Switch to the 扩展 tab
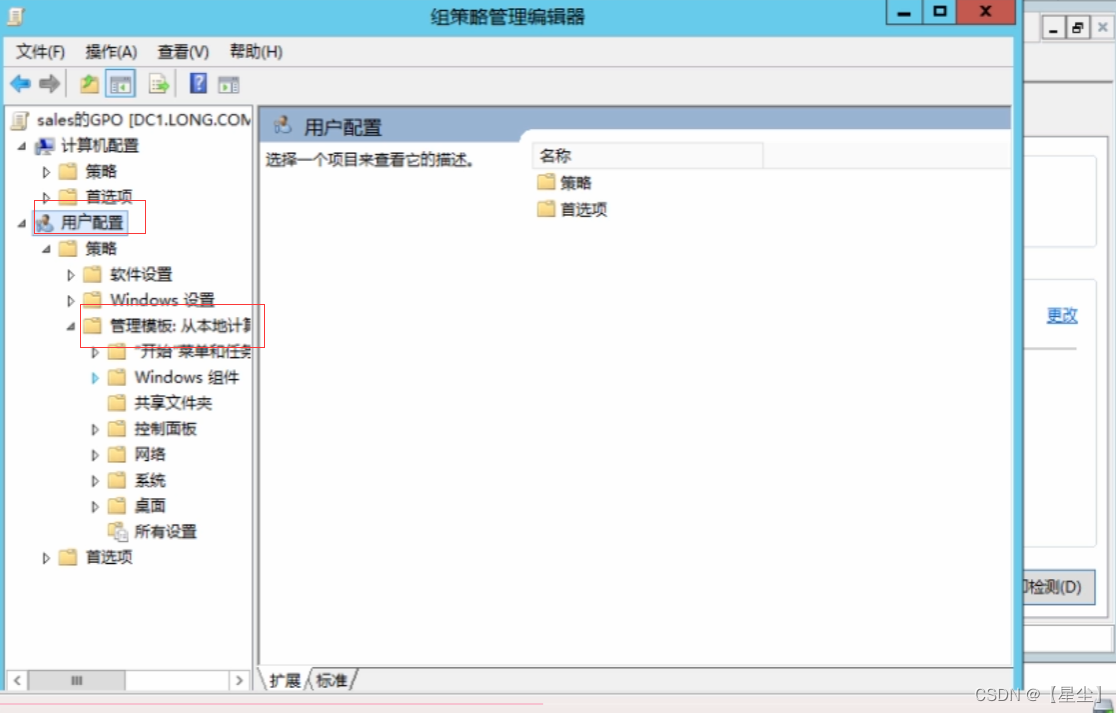Screen dimensions: 1116x713 coord(285,680)
